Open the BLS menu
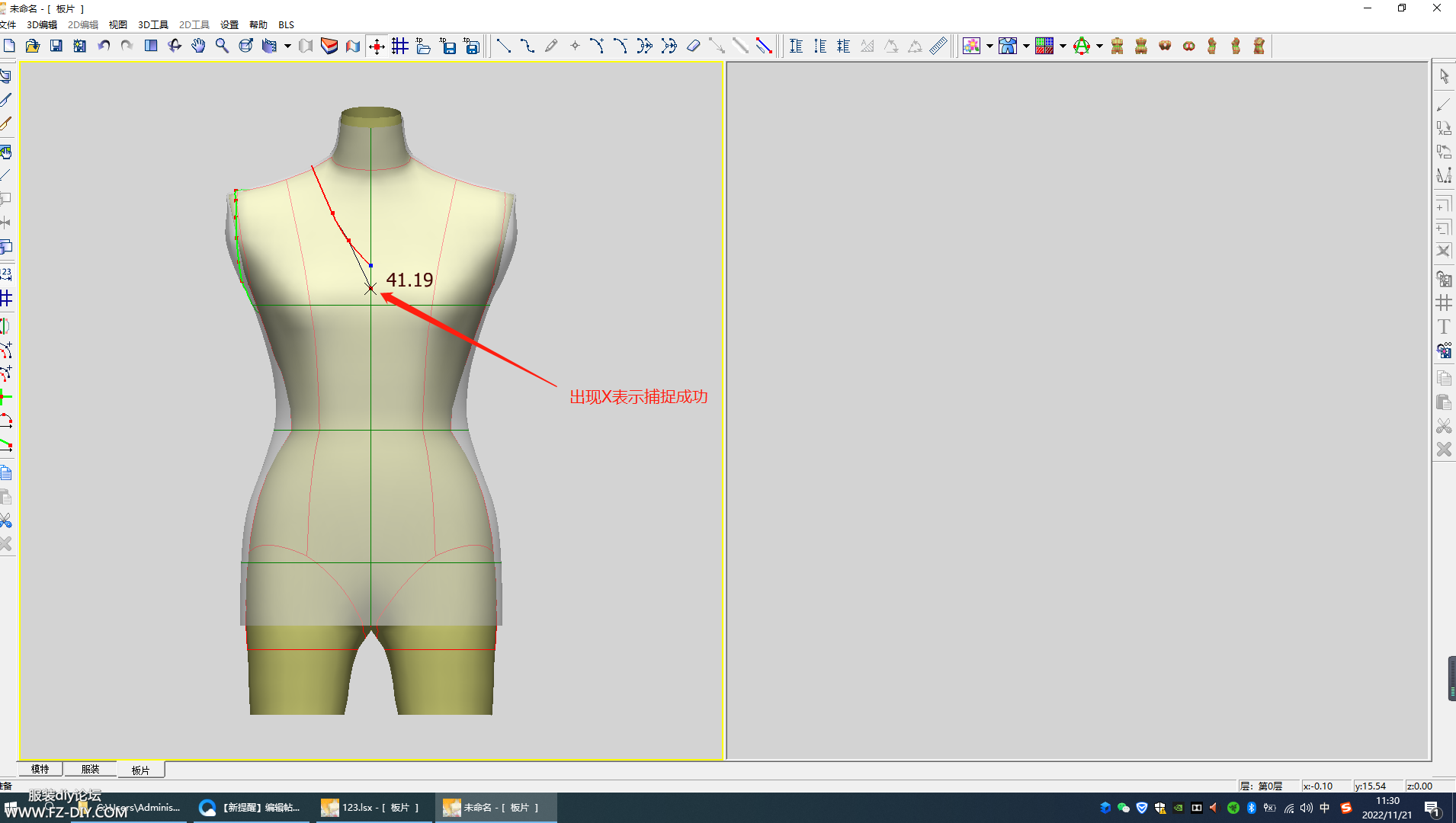 [x=286, y=24]
